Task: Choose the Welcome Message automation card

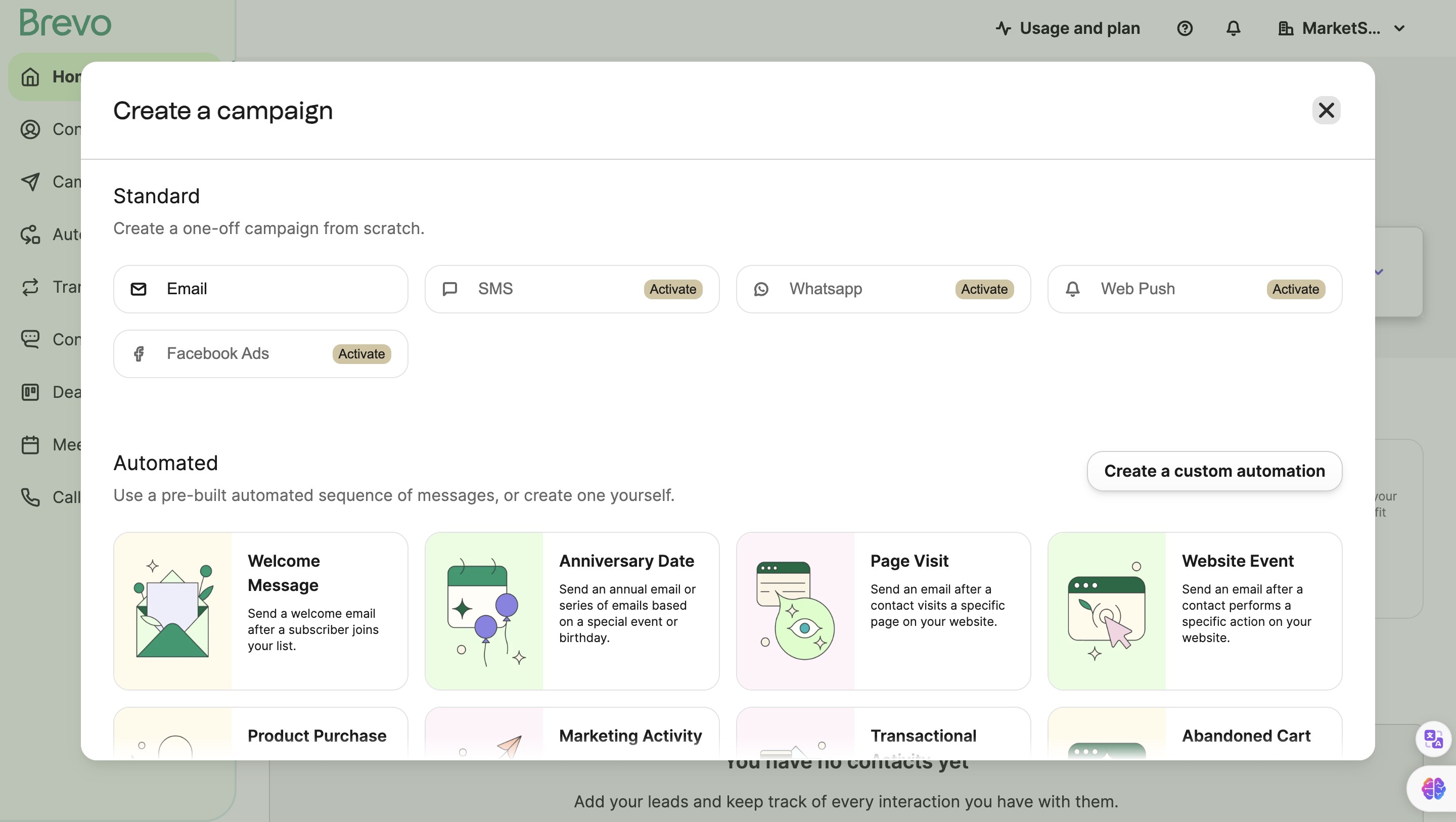Action: (260, 611)
